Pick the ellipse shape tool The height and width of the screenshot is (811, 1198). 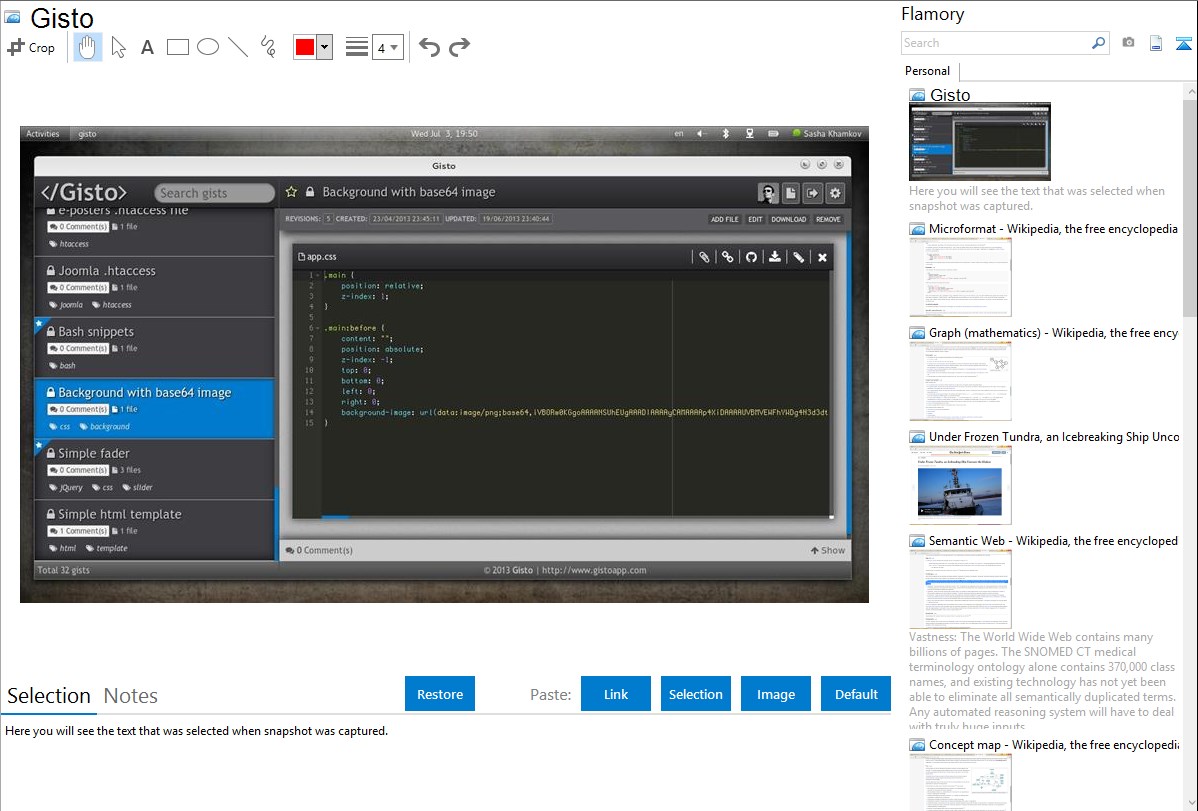(208, 47)
